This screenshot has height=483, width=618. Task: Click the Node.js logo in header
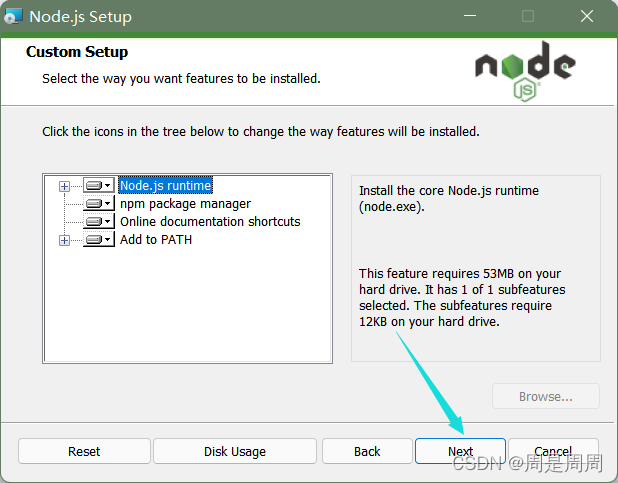coord(525,71)
